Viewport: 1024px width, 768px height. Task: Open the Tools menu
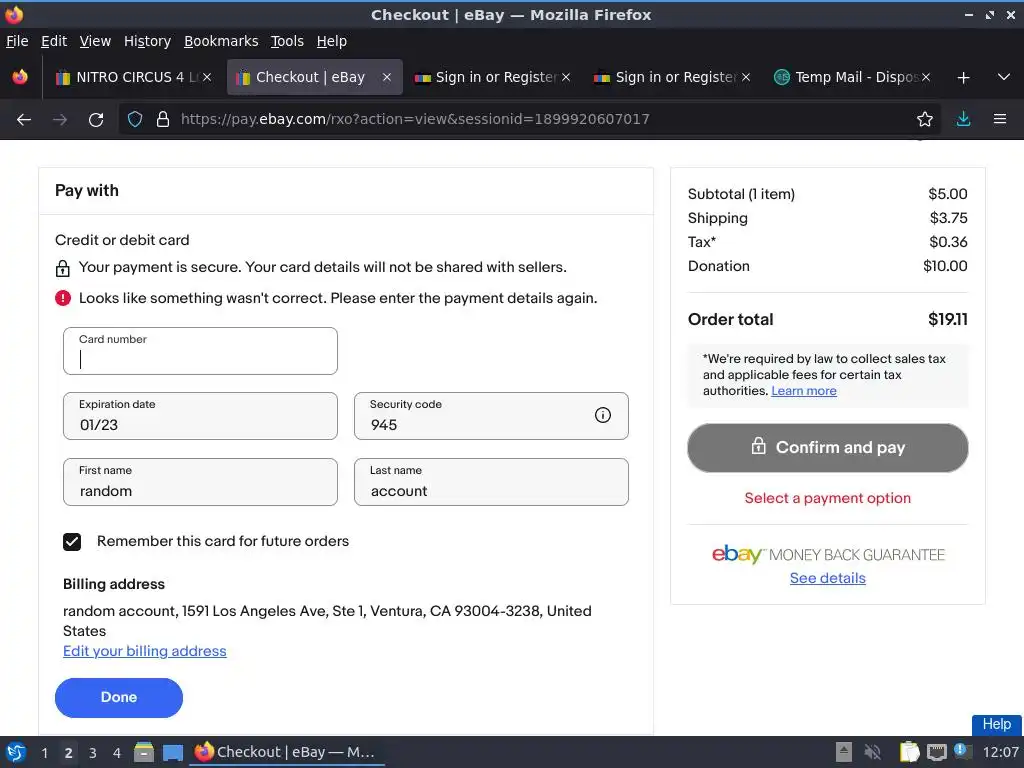(x=287, y=41)
